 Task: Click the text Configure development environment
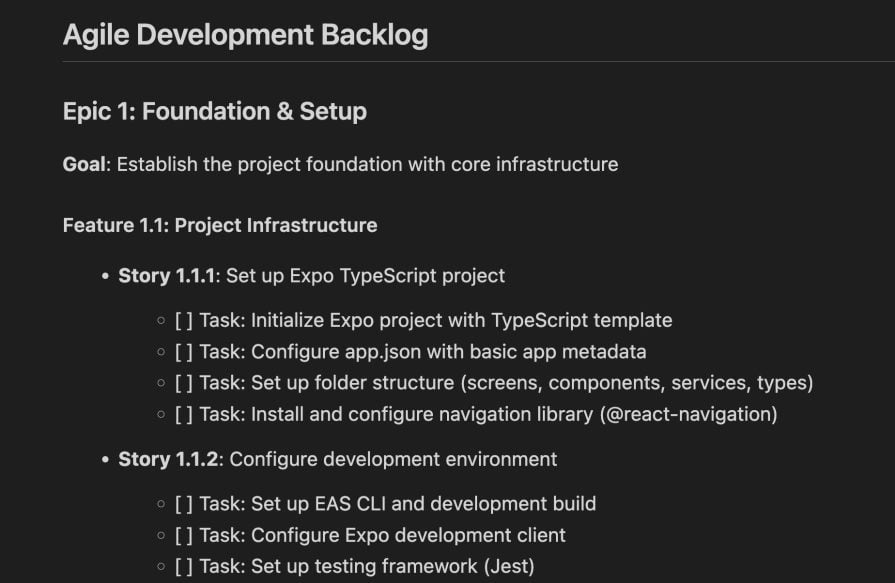pyautogui.click(x=393, y=459)
